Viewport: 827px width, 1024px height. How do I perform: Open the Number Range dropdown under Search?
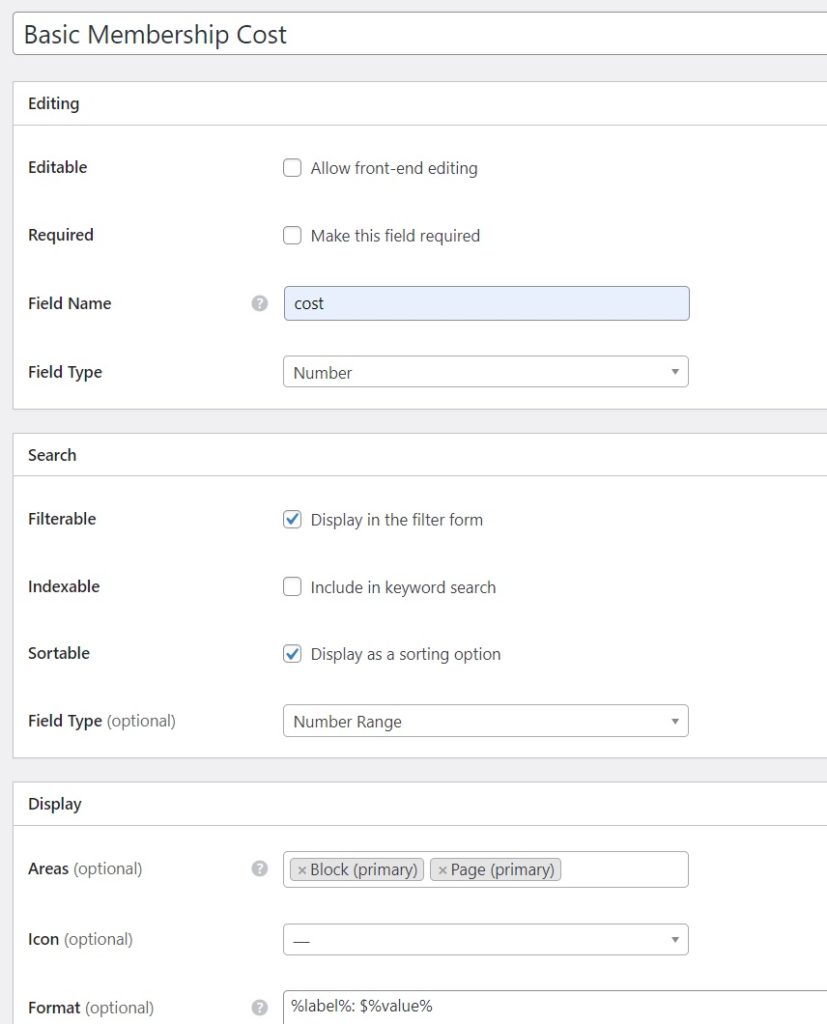pos(485,720)
